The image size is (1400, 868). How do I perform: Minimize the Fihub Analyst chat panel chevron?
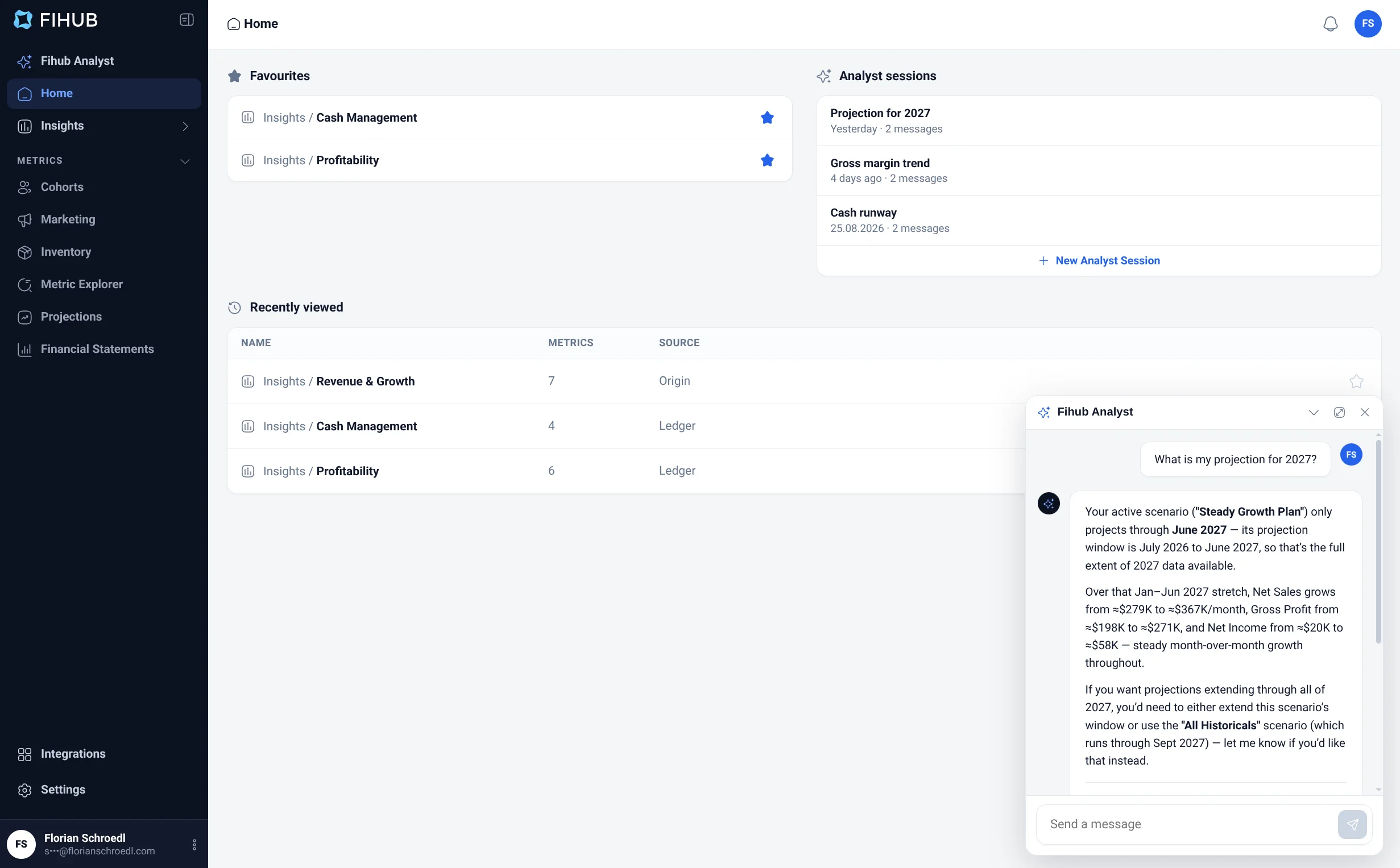point(1313,412)
